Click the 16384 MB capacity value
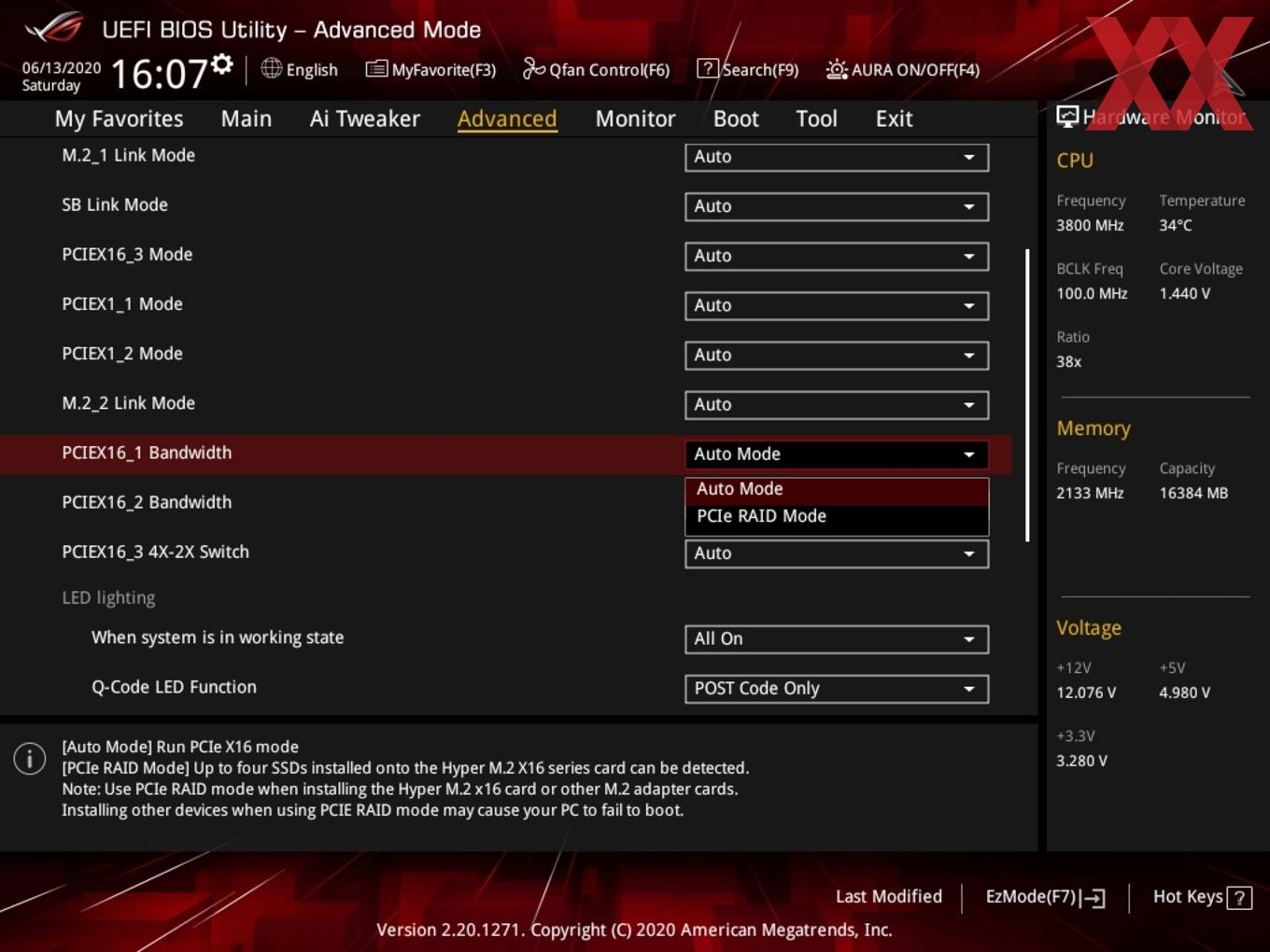Screen dimensions: 1270x952 1193,494
